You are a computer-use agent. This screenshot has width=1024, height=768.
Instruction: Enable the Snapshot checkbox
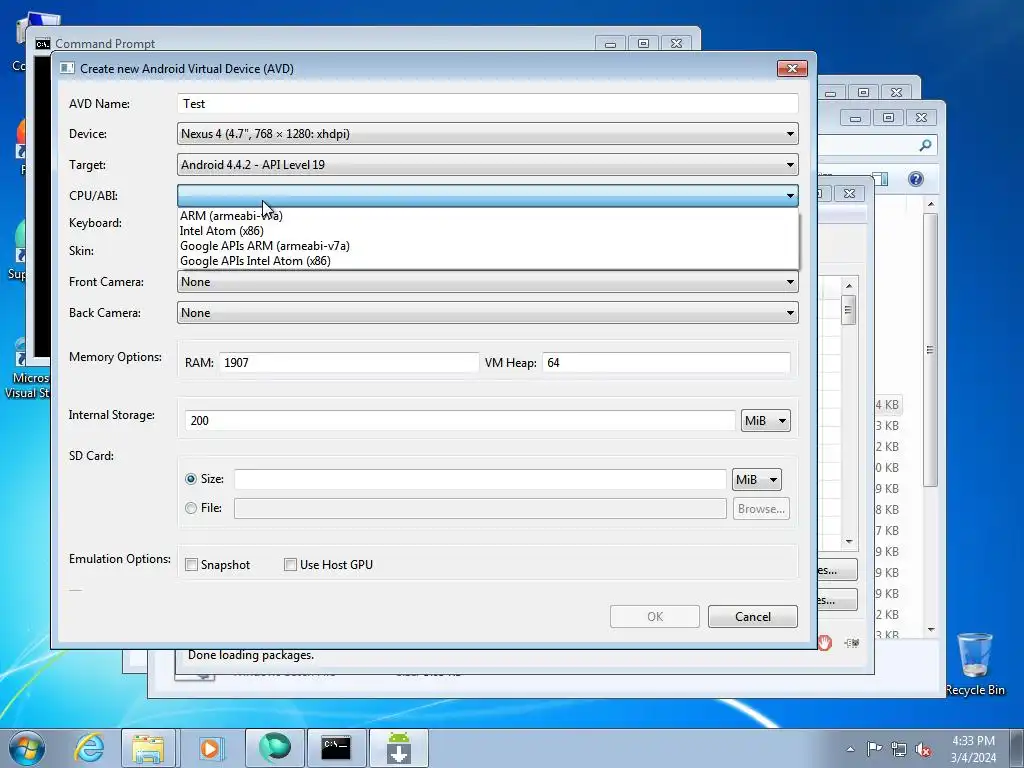coord(191,565)
